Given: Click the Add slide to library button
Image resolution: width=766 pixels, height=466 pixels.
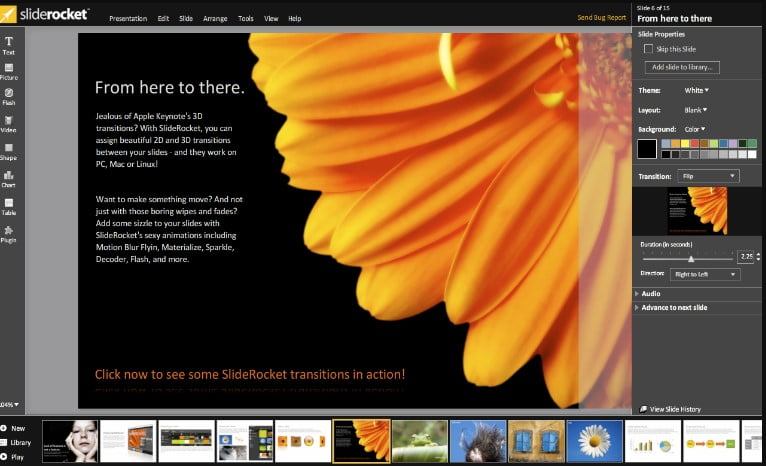Looking at the screenshot, I should [x=684, y=67].
